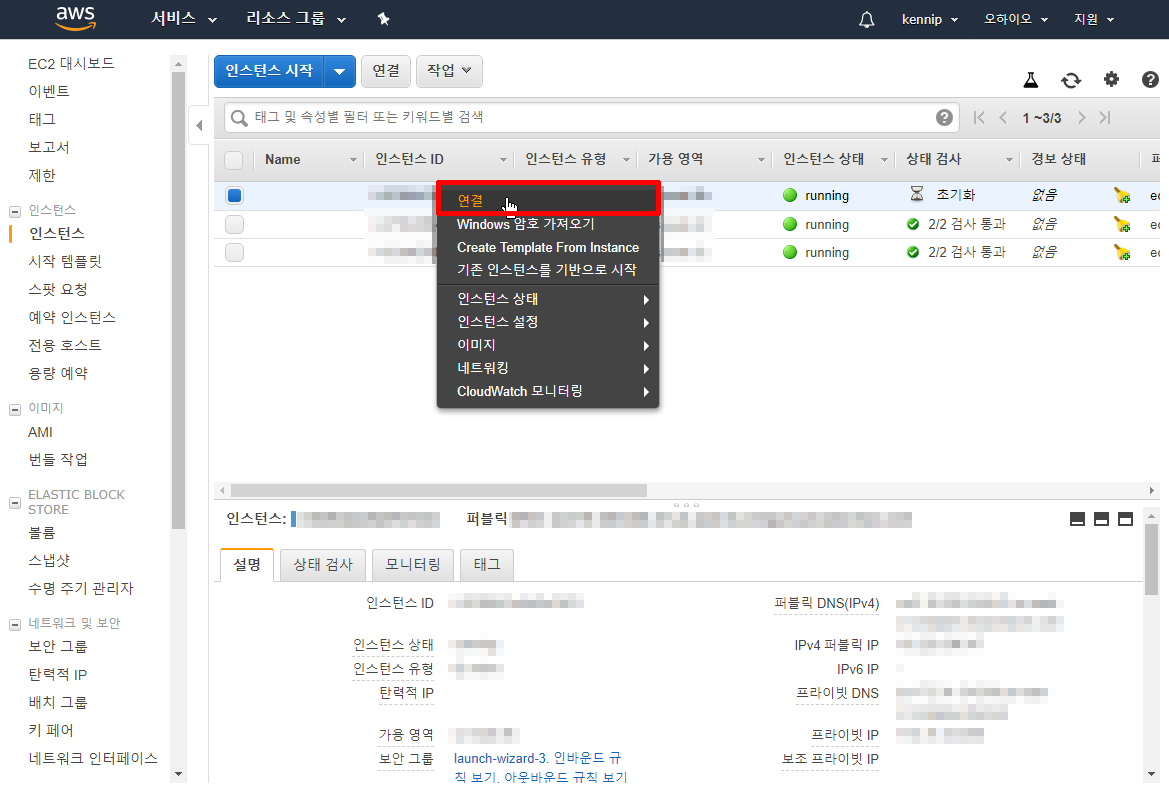Viewport: 1169px width, 788px height.
Task: Maximize the details pane layout icon
Action: 1125,519
